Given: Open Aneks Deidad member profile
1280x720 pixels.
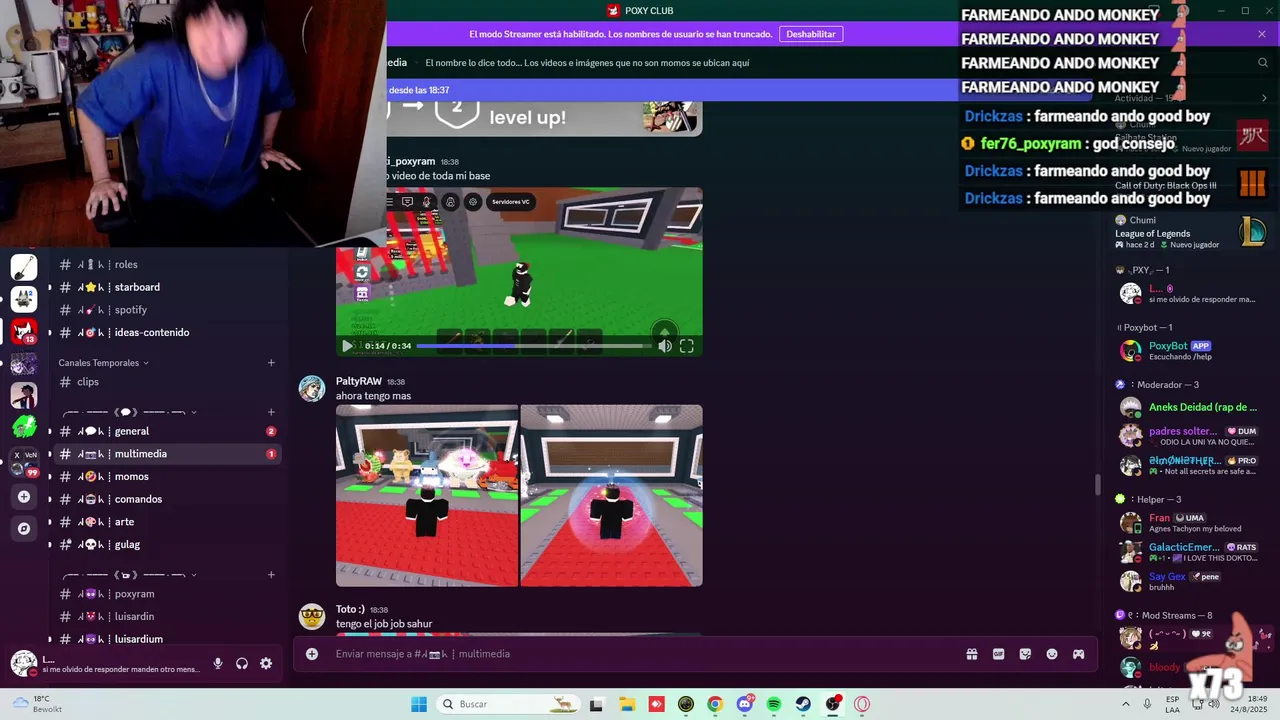Looking at the screenshot, I should click(1188, 408).
